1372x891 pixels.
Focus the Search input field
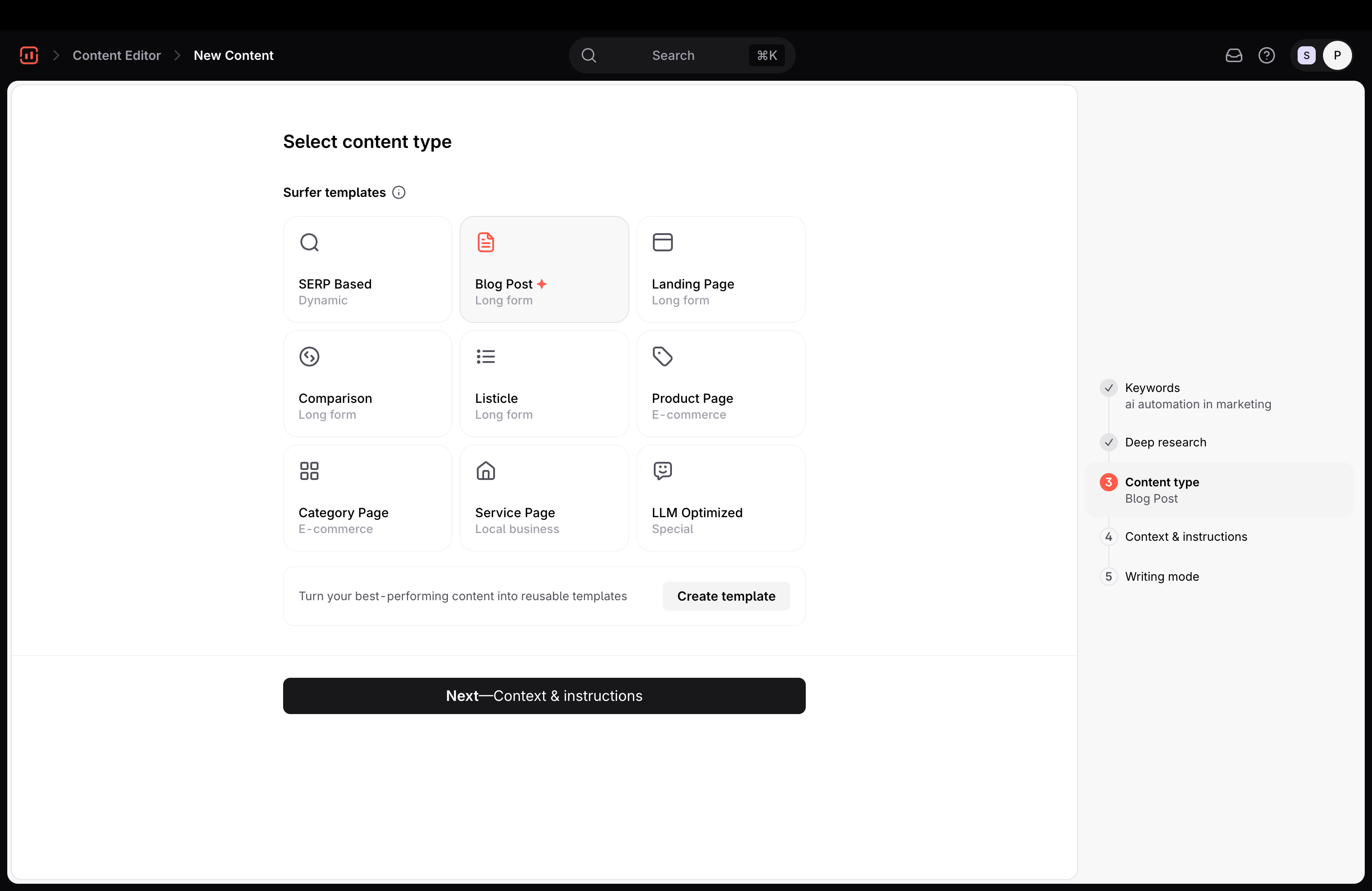682,55
